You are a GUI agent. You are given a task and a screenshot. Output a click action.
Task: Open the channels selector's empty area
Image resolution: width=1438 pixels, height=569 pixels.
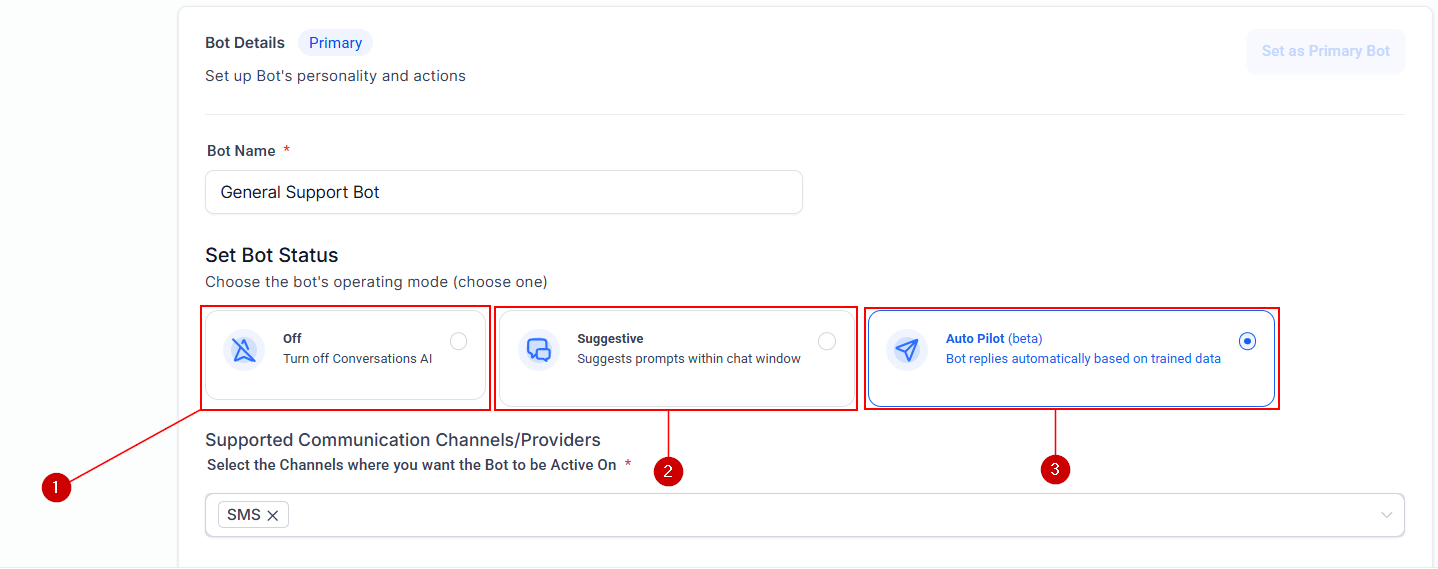[x=800, y=515]
